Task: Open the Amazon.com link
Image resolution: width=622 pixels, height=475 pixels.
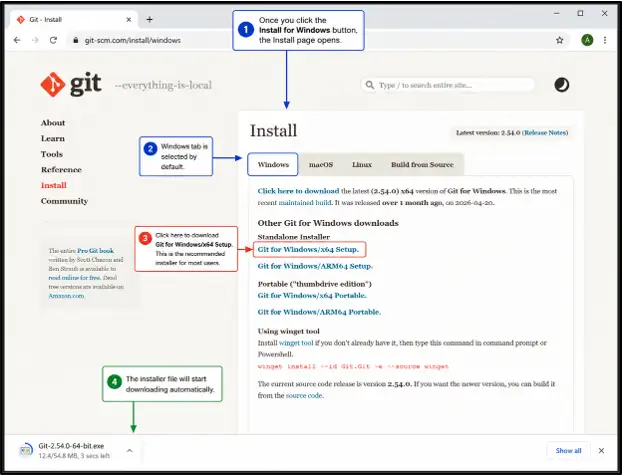Action: [x=66, y=296]
